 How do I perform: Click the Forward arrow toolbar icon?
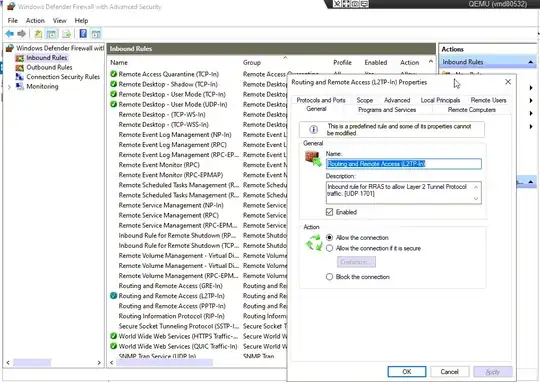pyautogui.click(x=22, y=34)
